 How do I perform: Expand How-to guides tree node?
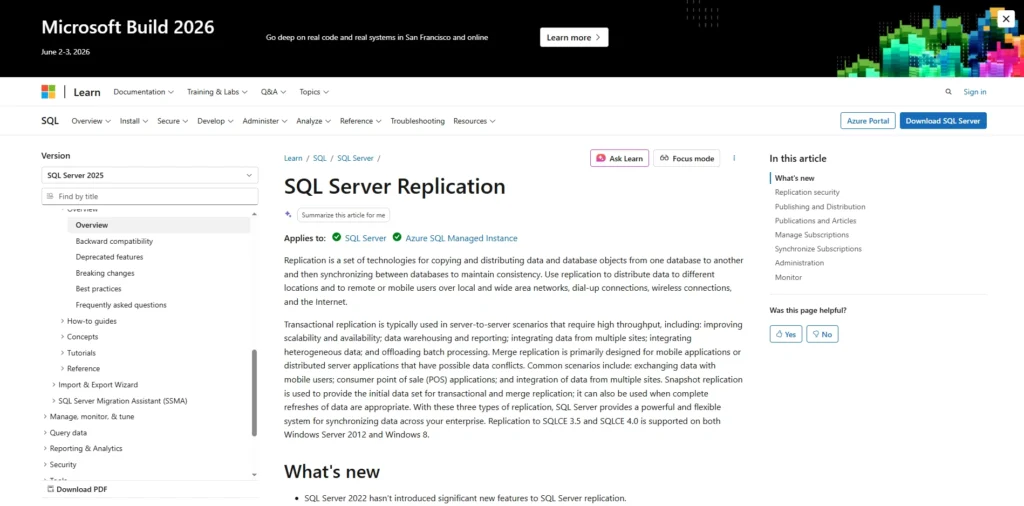[91, 321]
